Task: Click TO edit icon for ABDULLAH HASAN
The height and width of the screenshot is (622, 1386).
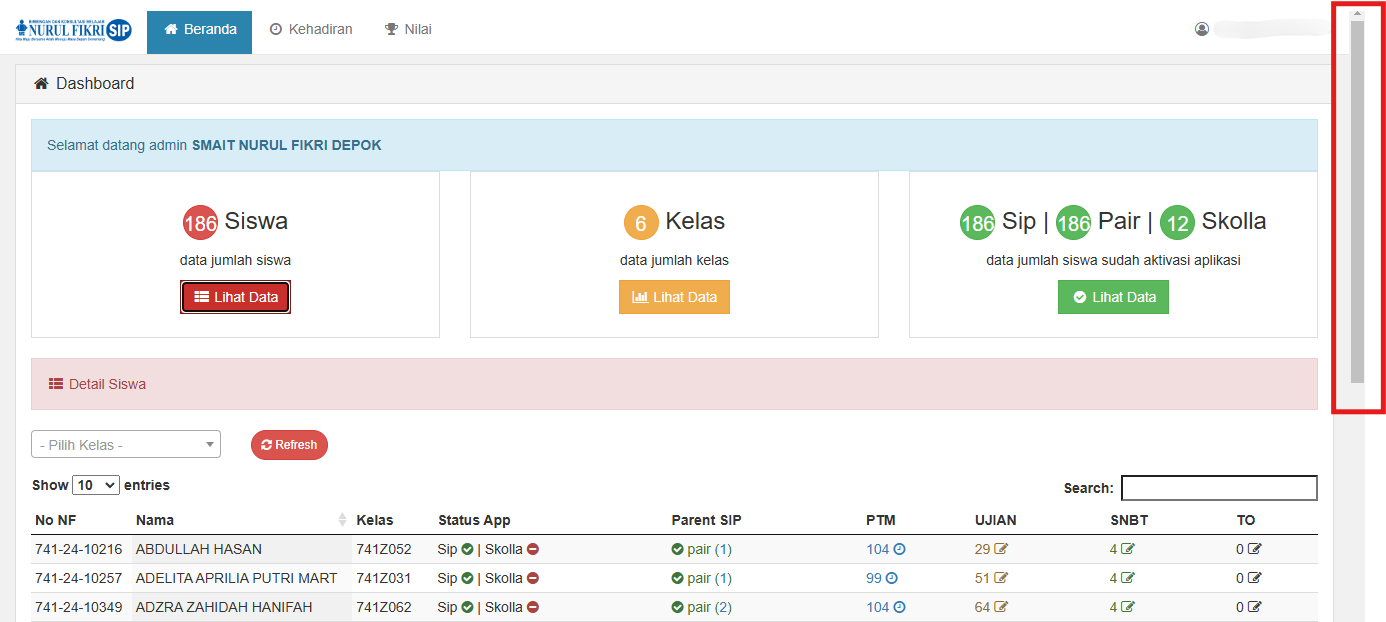Action: [1255, 549]
